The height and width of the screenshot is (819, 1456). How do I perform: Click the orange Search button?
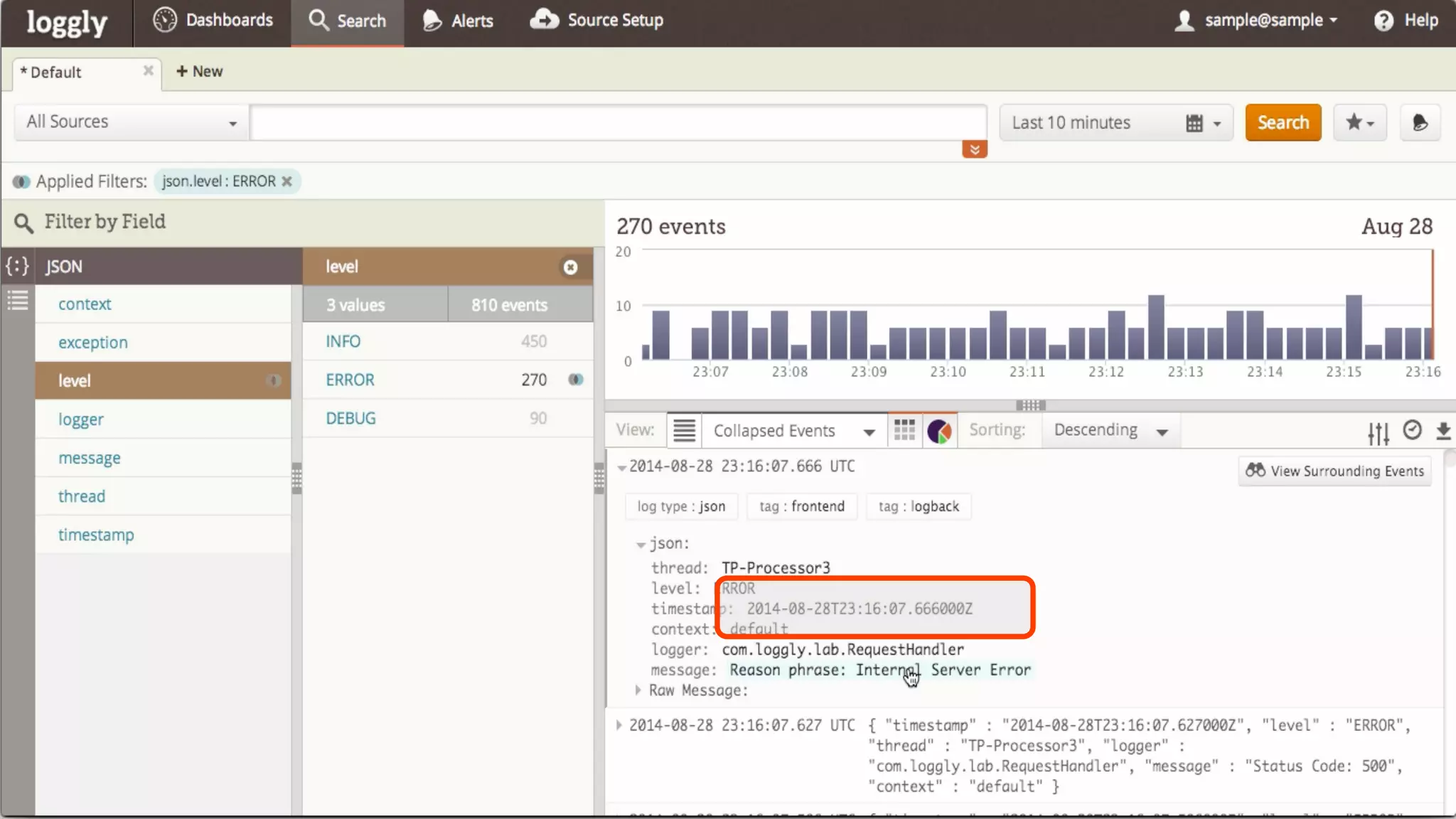pos(1283,122)
